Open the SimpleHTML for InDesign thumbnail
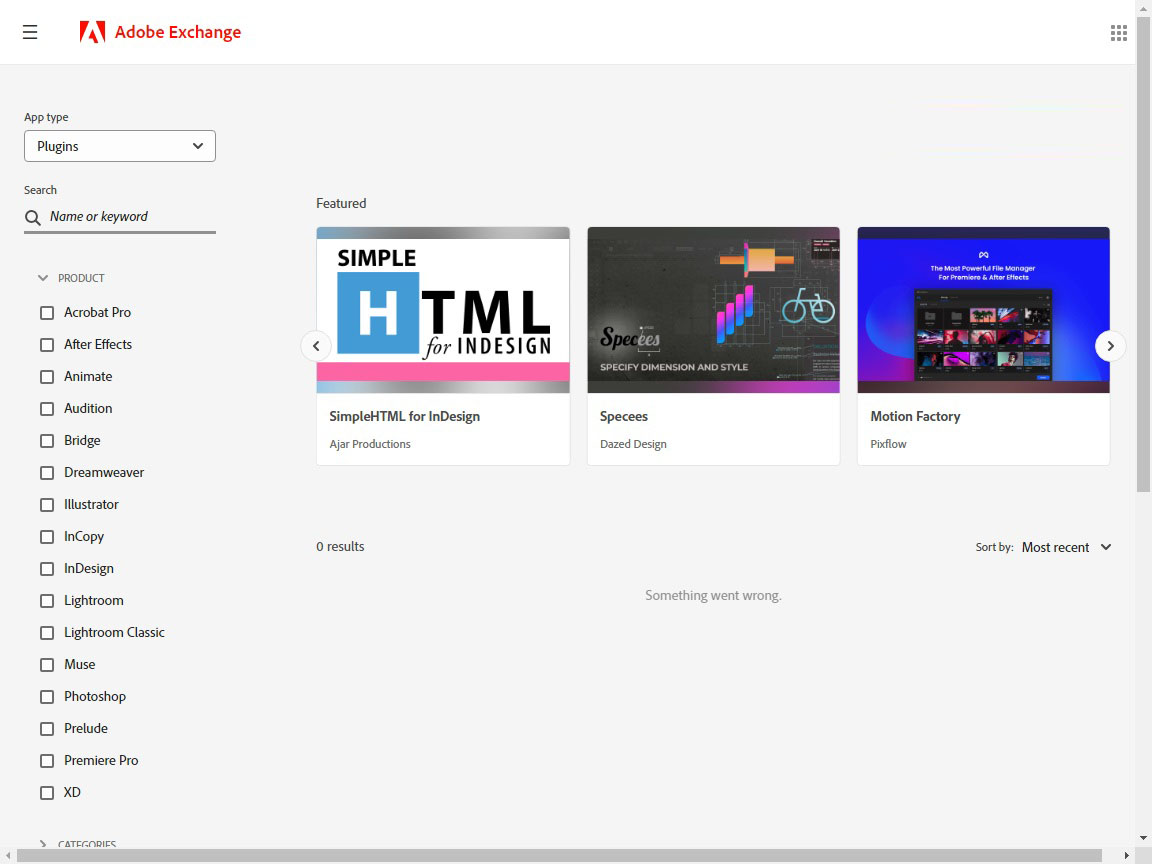Image resolution: width=1152 pixels, height=864 pixels. coord(443,310)
